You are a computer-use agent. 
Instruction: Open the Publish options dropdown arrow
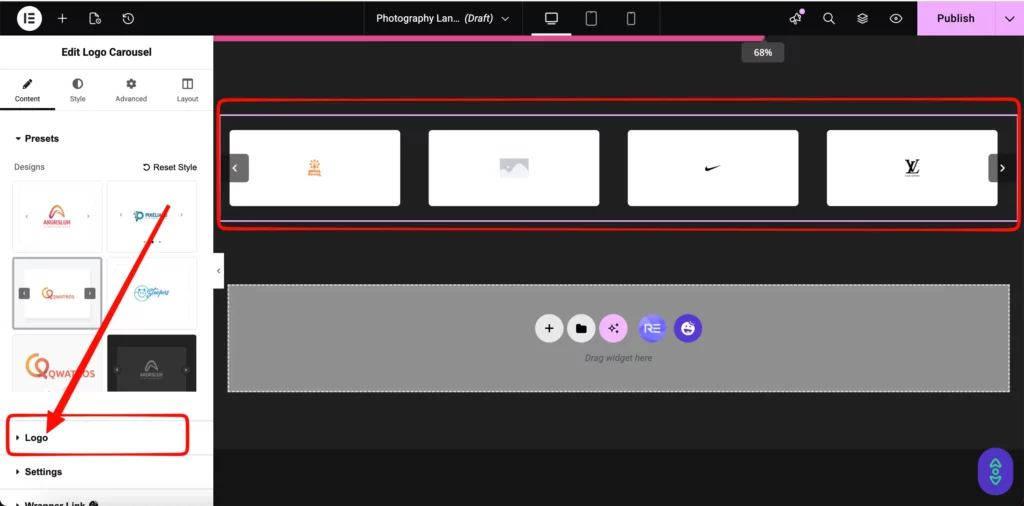tap(1009, 18)
